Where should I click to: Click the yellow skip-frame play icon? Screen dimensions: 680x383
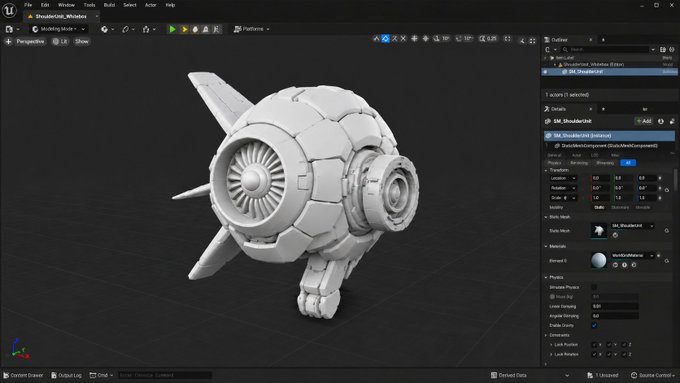(x=184, y=29)
